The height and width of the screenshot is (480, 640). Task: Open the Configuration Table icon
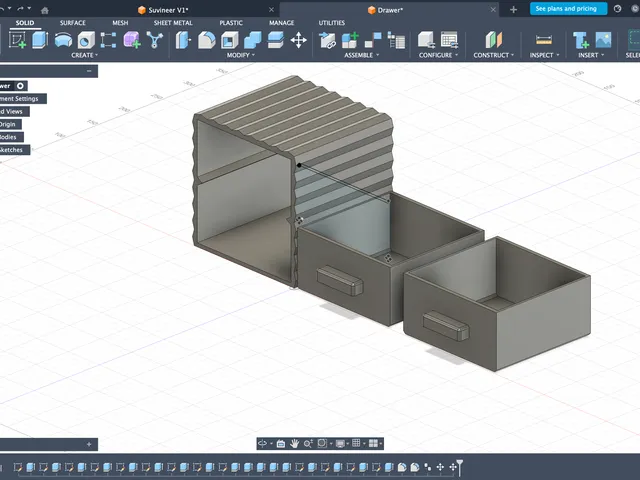click(x=449, y=40)
